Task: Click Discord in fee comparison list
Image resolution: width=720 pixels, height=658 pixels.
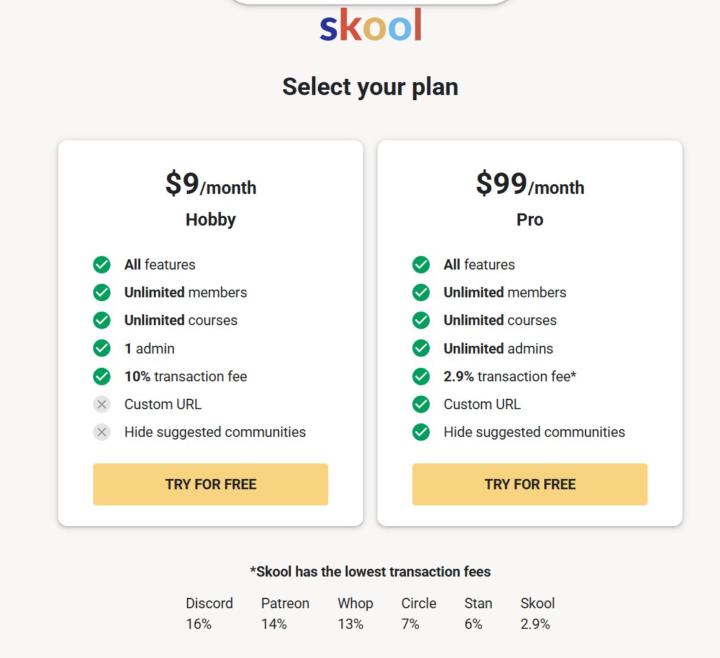Action: tap(209, 604)
